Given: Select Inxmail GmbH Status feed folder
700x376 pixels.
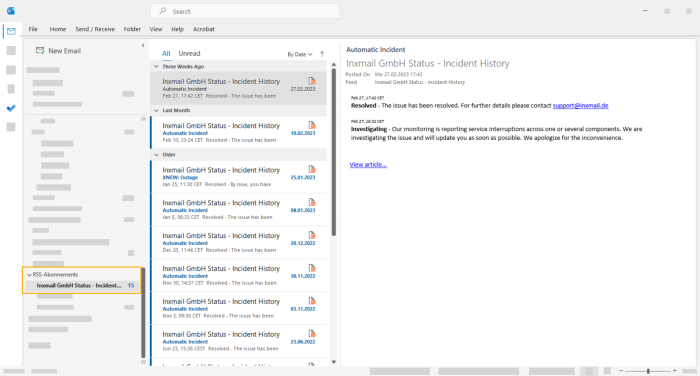Looking at the screenshot, I should [83, 285].
